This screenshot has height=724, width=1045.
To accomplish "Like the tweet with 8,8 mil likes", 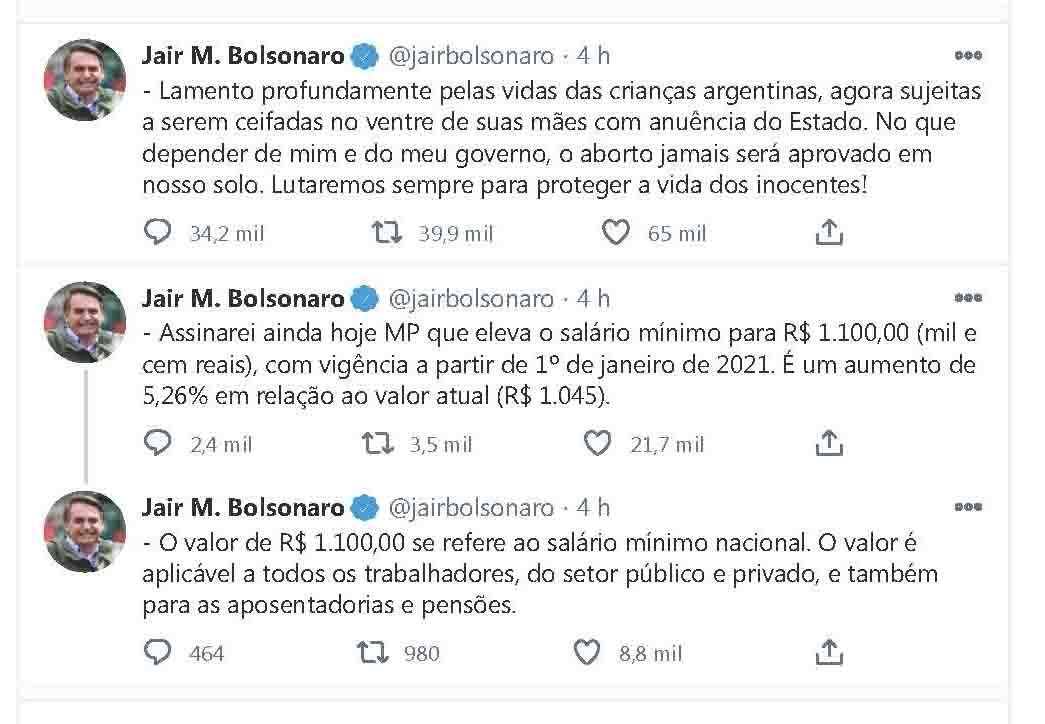I will (x=586, y=653).
